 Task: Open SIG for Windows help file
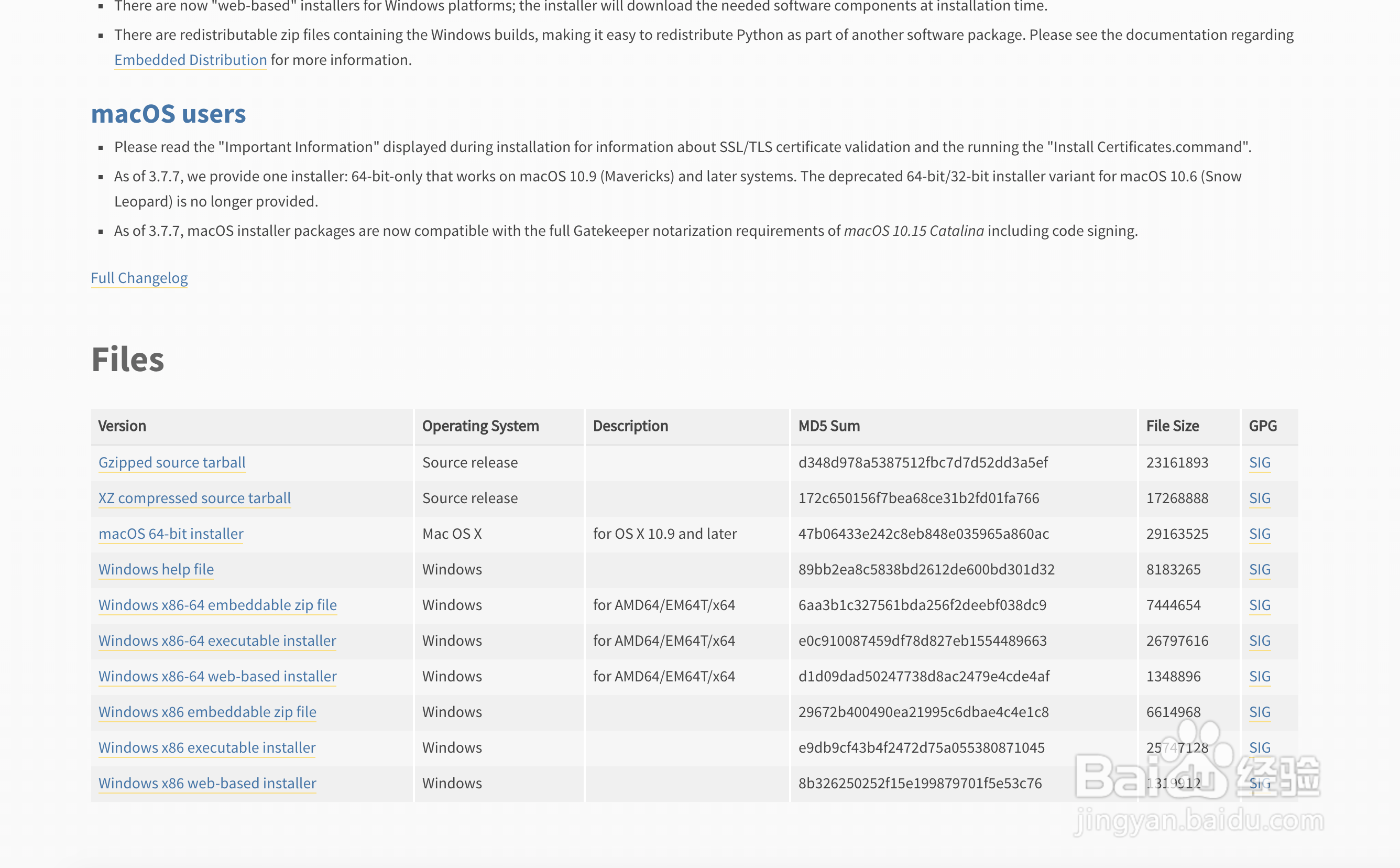(1260, 569)
